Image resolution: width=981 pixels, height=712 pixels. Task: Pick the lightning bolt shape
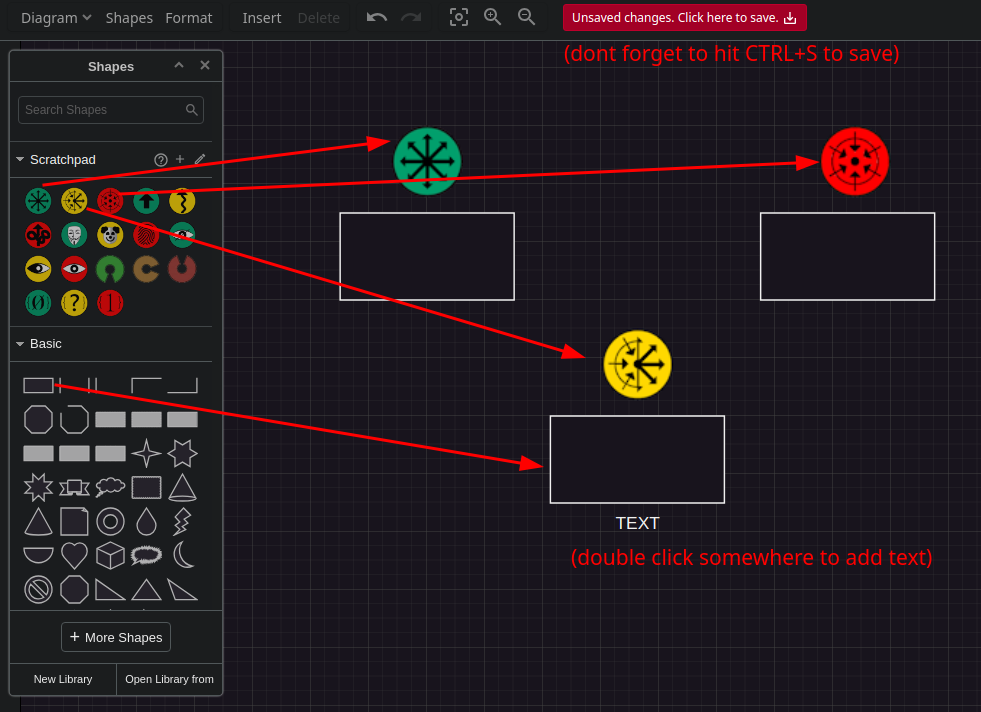tap(182, 521)
